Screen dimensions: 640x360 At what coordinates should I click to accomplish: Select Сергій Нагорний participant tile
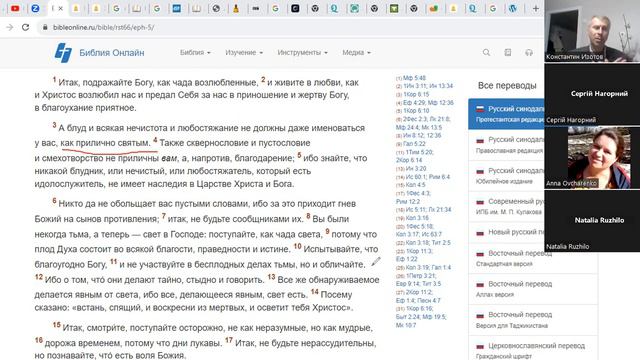pyautogui.click(x=592, y=94)
